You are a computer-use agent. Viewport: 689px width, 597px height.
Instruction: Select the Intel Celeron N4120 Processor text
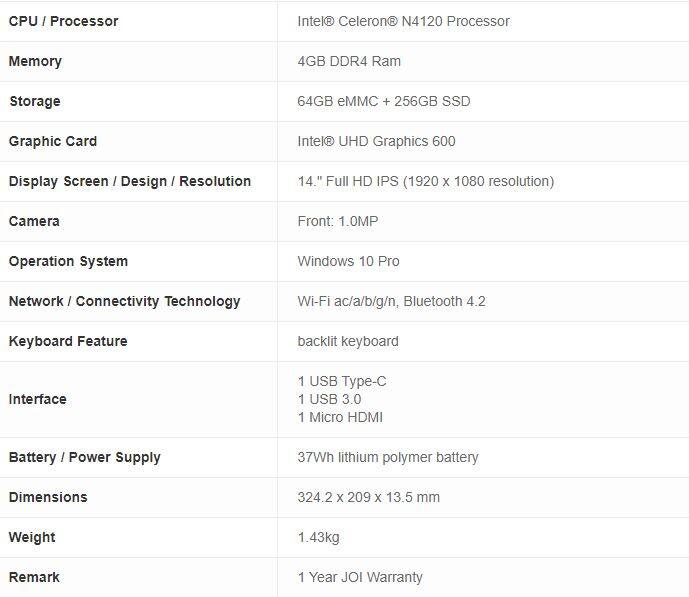(x=403, y=21)
